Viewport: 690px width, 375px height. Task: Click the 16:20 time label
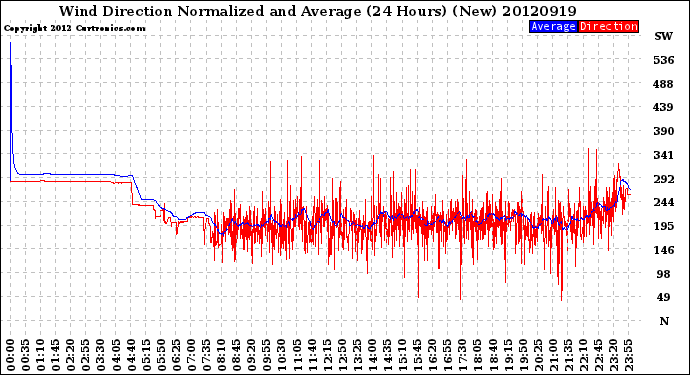(x=432, y=355)
